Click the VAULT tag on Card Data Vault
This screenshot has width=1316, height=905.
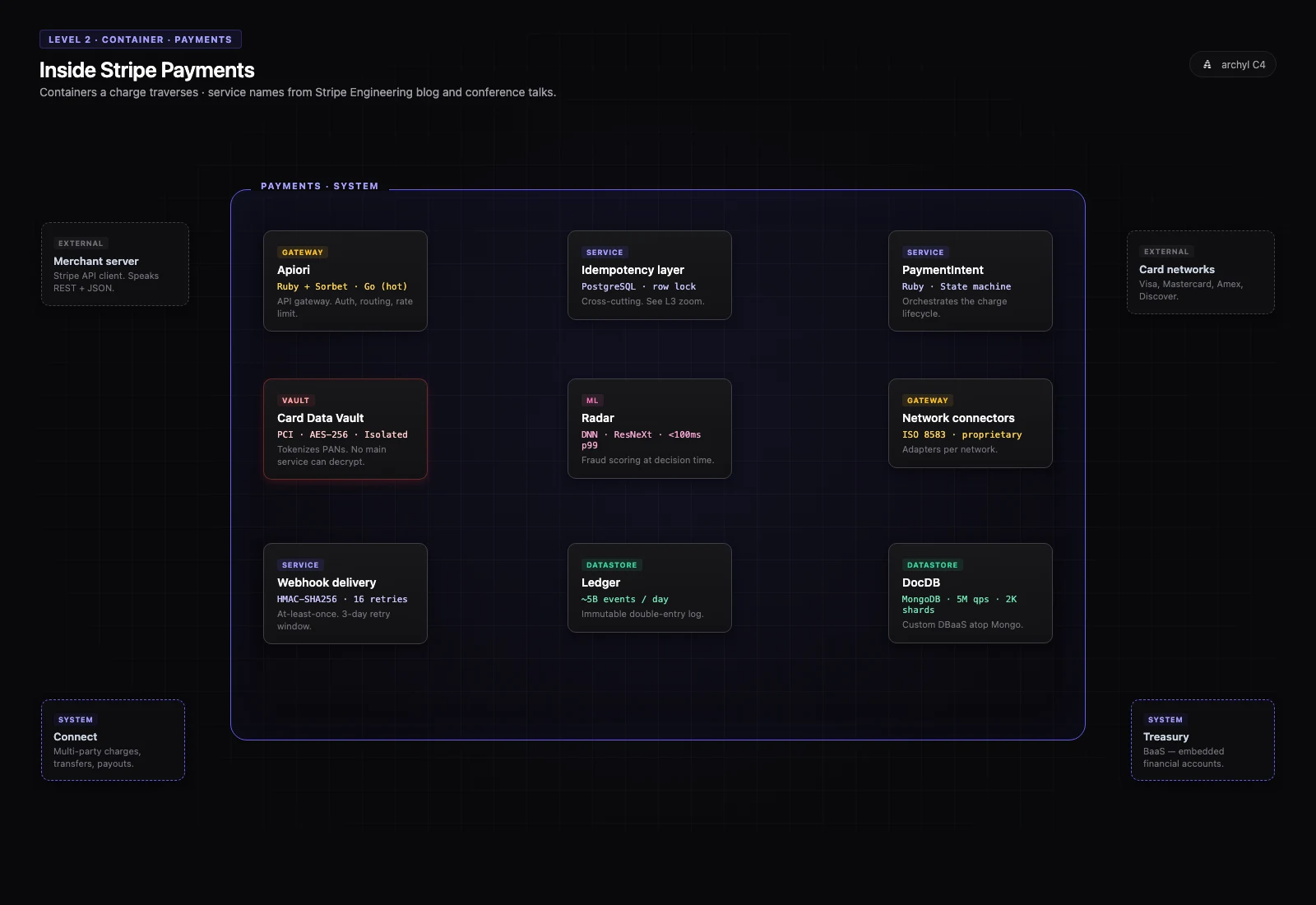click(x=295, y=401)
